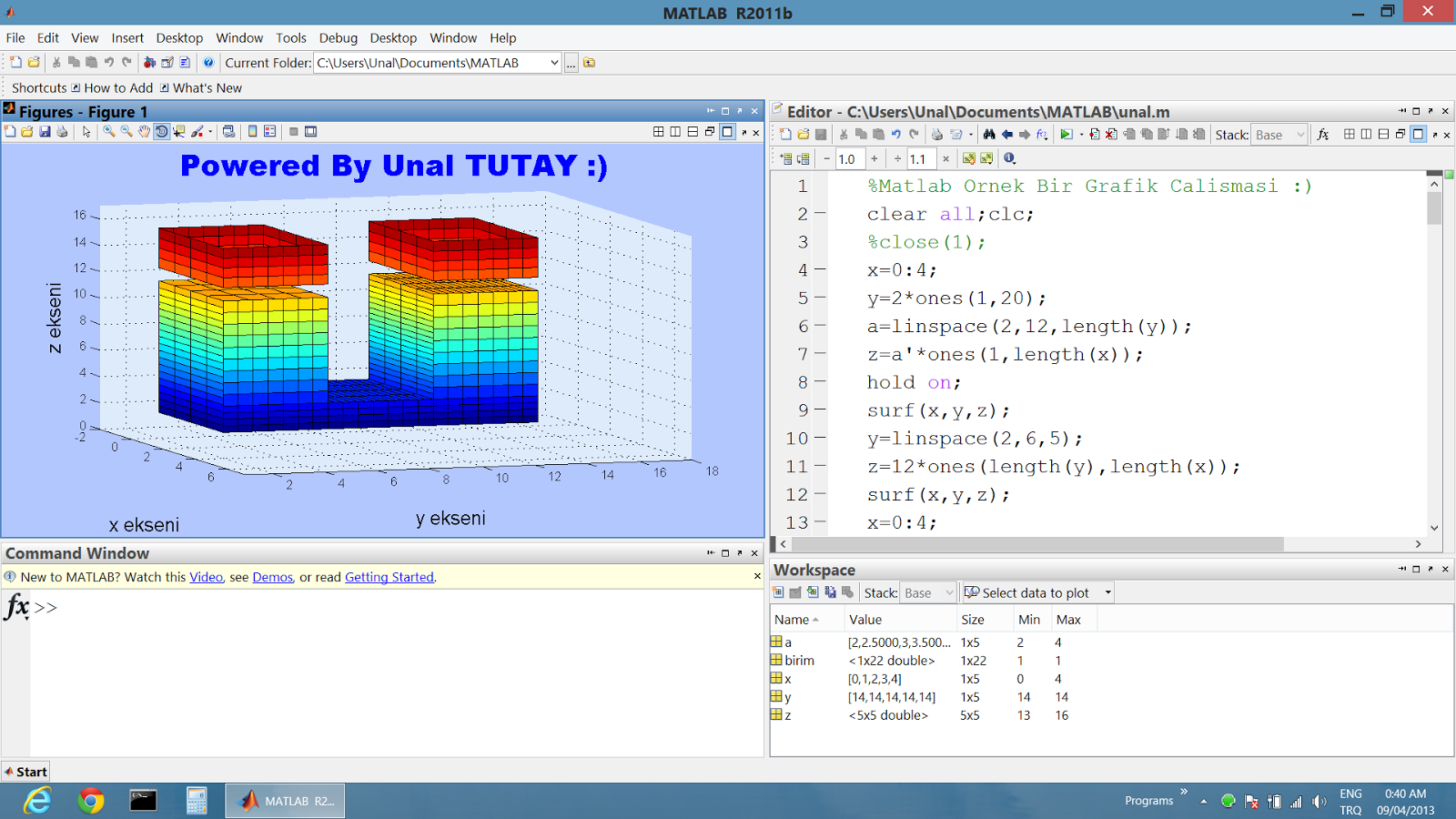Viewport: 1456px width, 819px height.
Task: Hide plot tools in figure toolbar
Action: (x=294, y=132)
